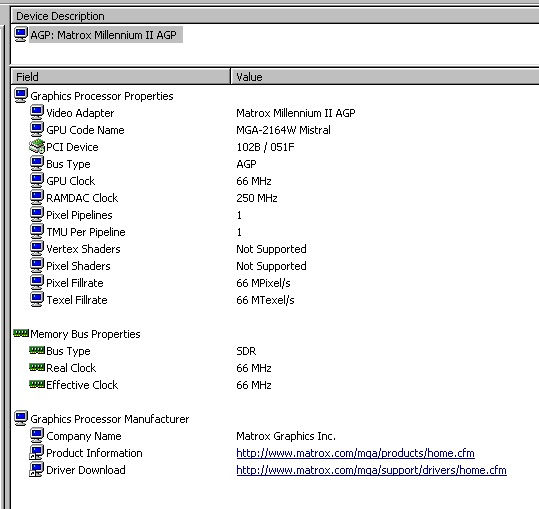This screenshot has width=539, height=509.
Task: Click the memory icon next to SDR Bus Type
Action: [37, 350]
